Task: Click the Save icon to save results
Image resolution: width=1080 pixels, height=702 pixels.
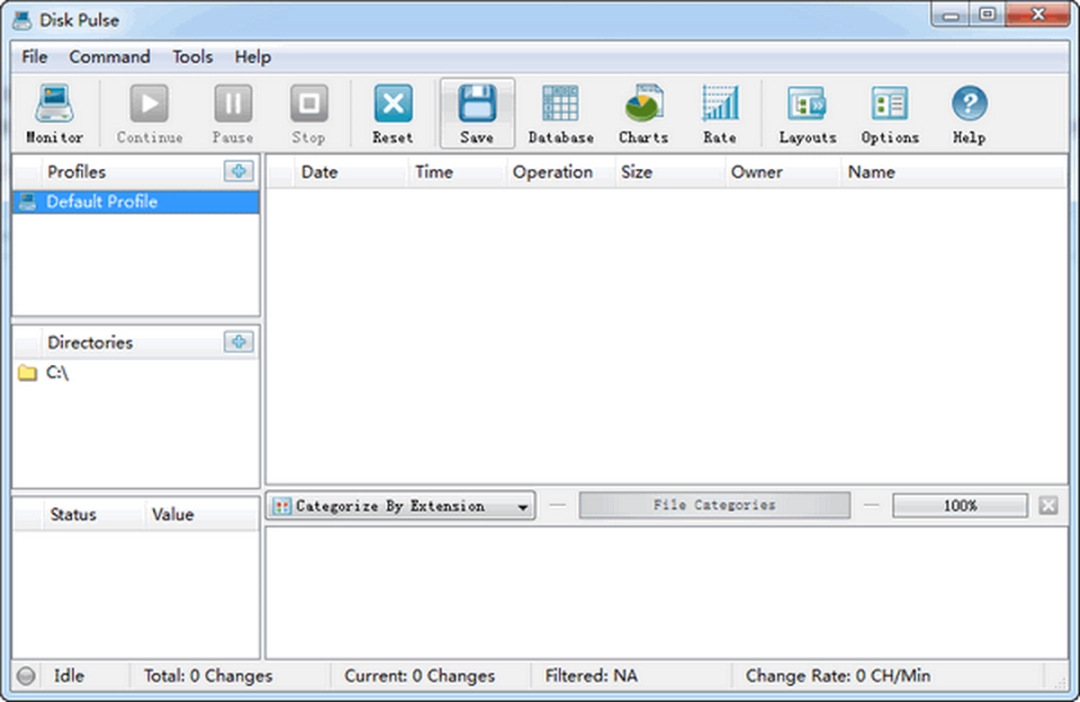Action: point(477,110)
